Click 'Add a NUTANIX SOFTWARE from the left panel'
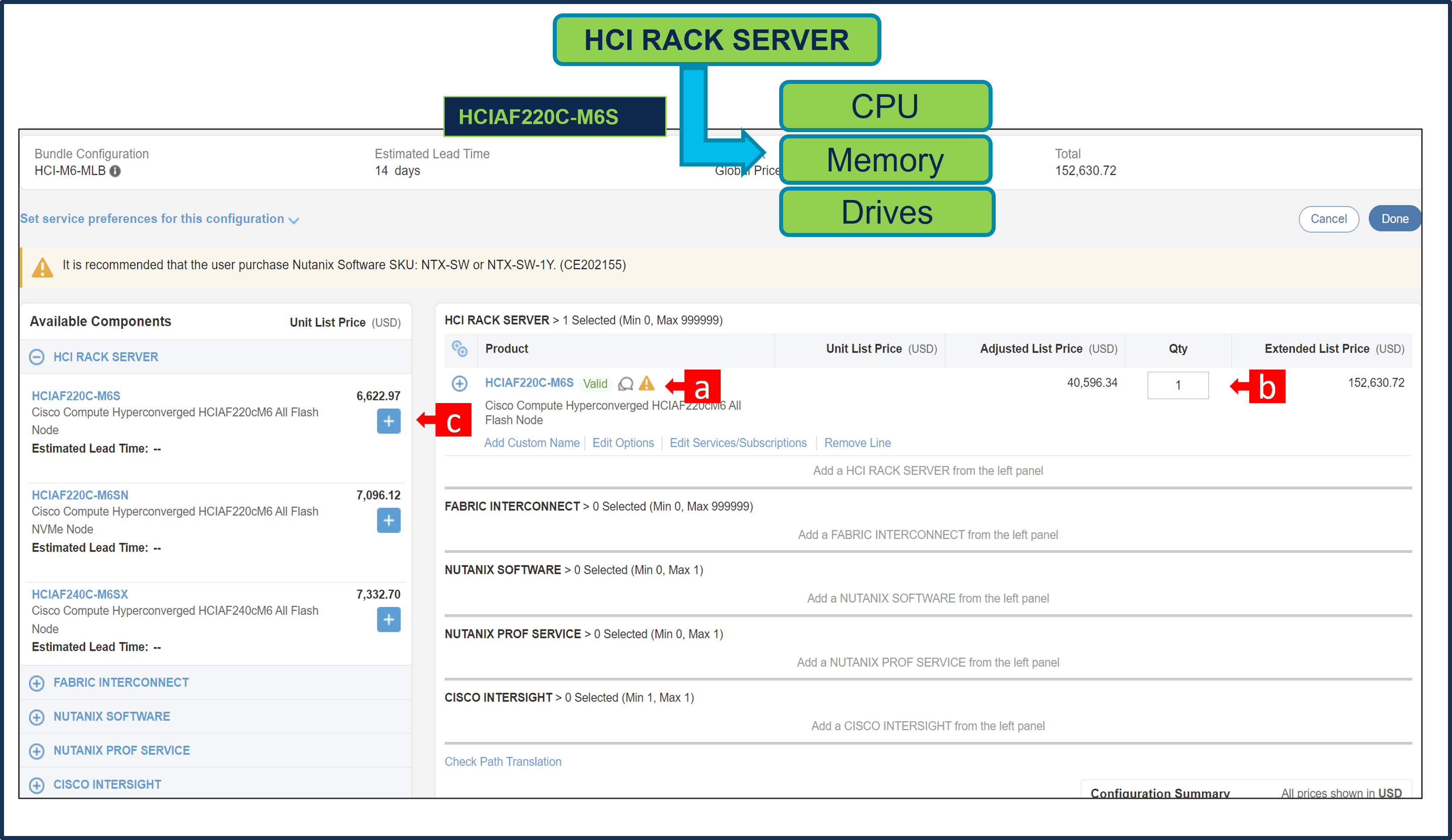The width and height of the screenshot is (1452, 840). (928, 598)
